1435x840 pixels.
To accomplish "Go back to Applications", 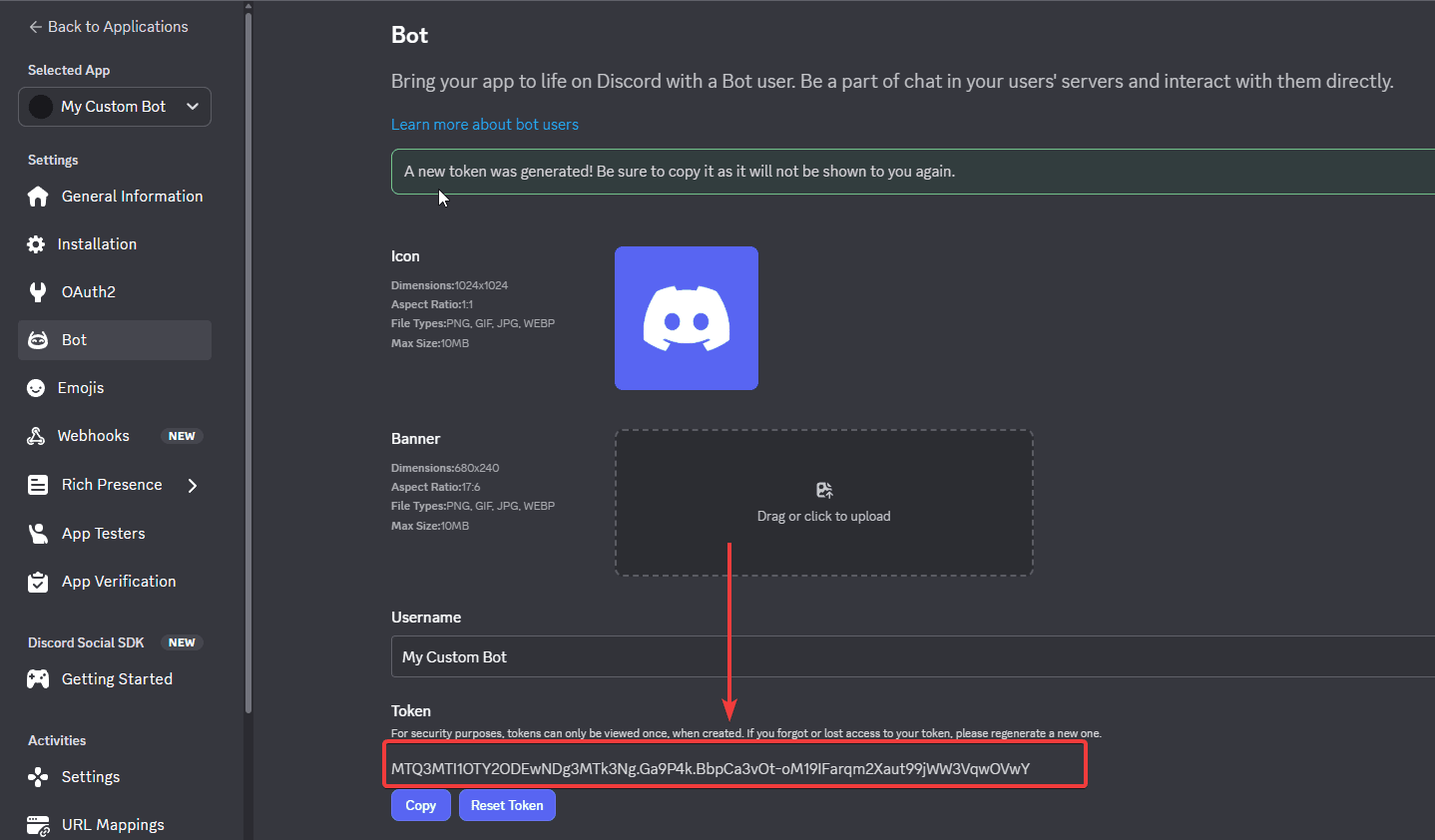I will click(x=108, y=27).
